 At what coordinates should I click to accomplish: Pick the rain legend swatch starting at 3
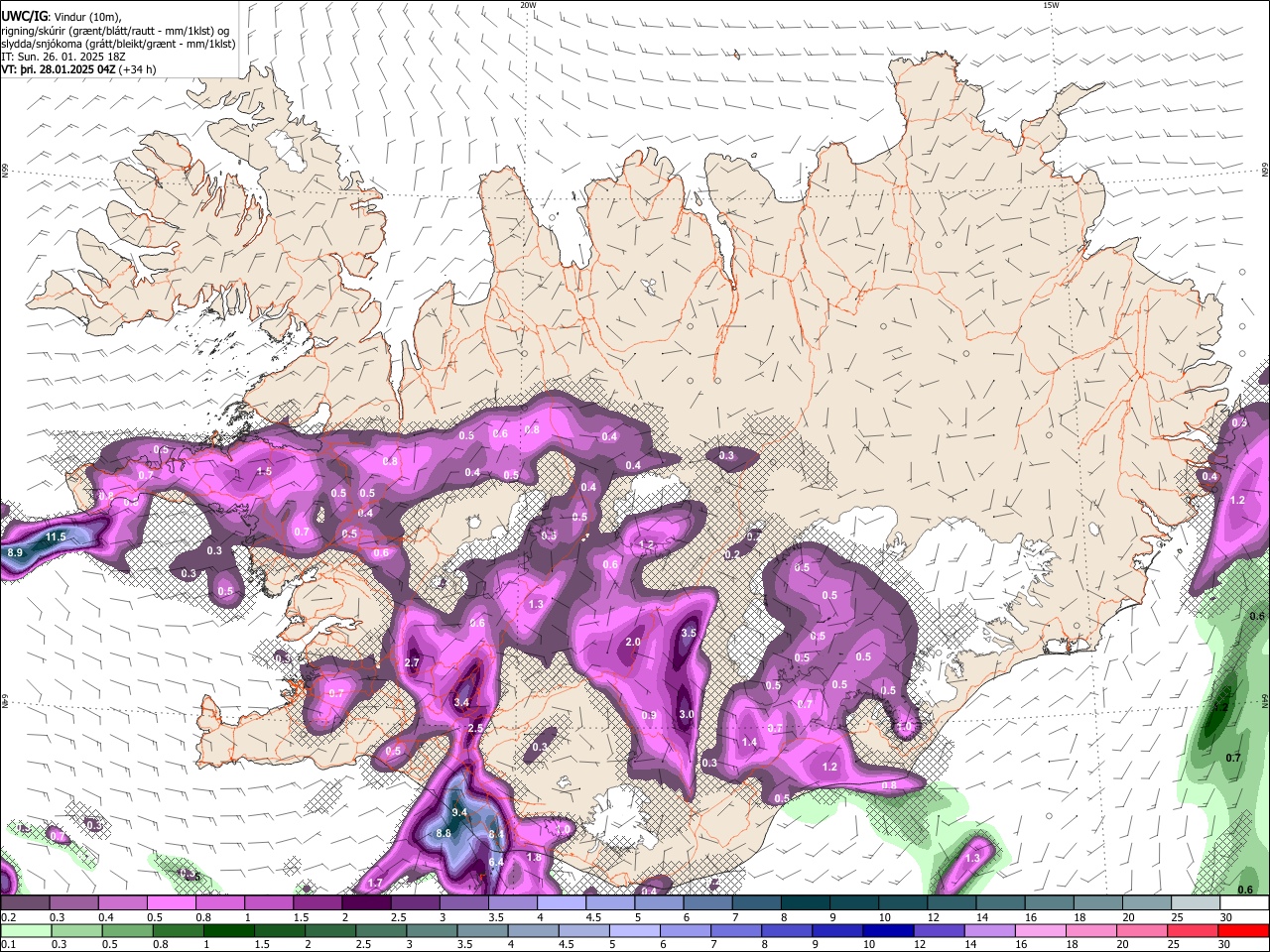coord(432,930)
